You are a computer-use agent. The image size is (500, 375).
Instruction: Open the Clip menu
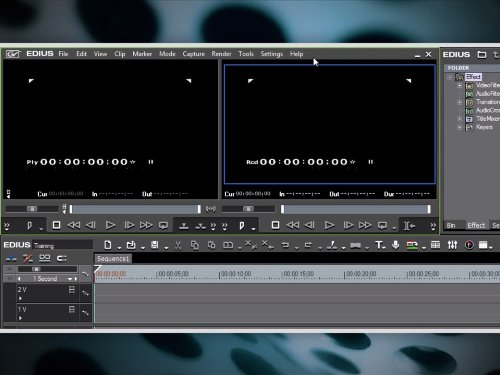(x=120, y=54)
